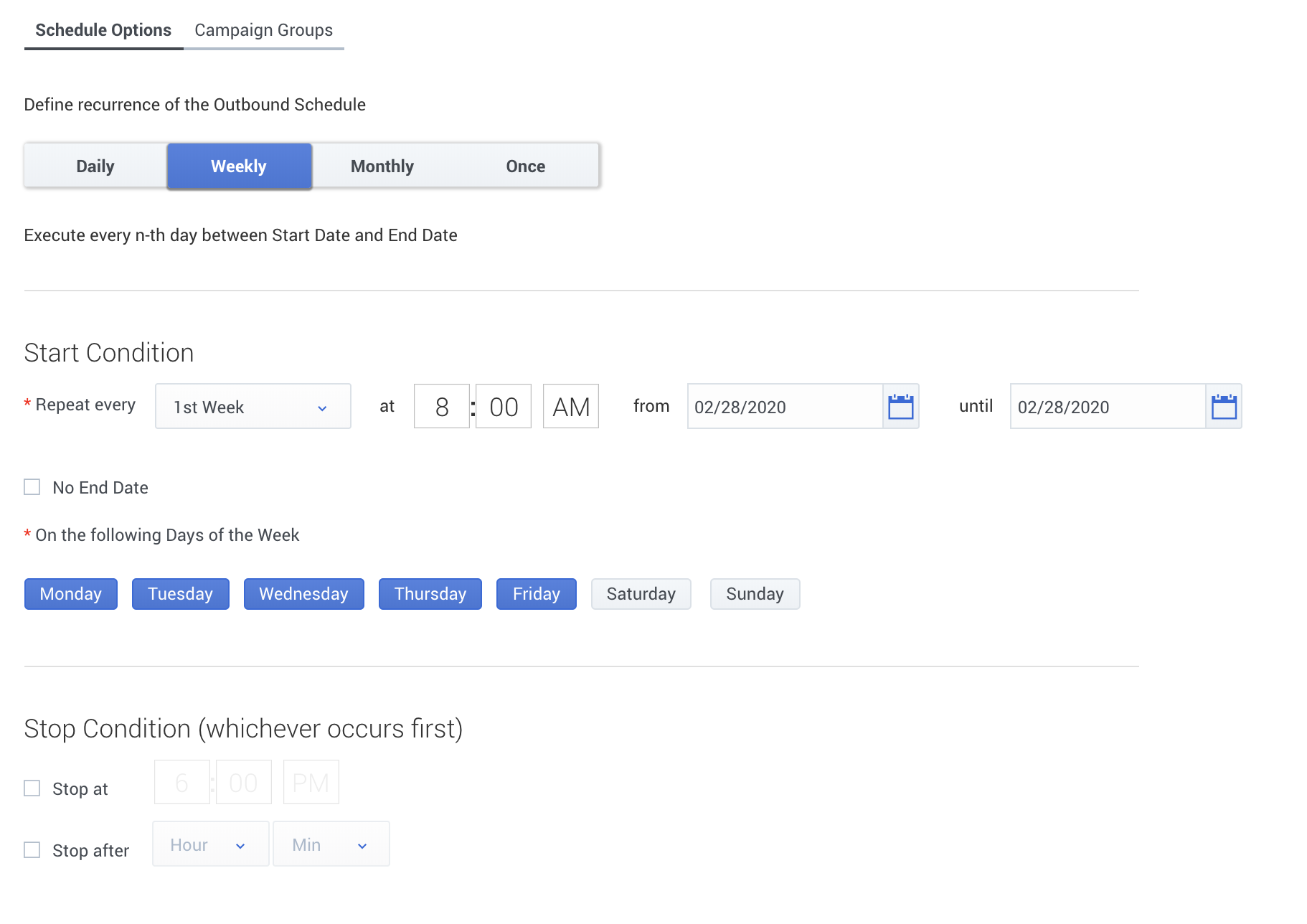Open the 'until' date calendar picker
1307x924 pixels.
1223,407
